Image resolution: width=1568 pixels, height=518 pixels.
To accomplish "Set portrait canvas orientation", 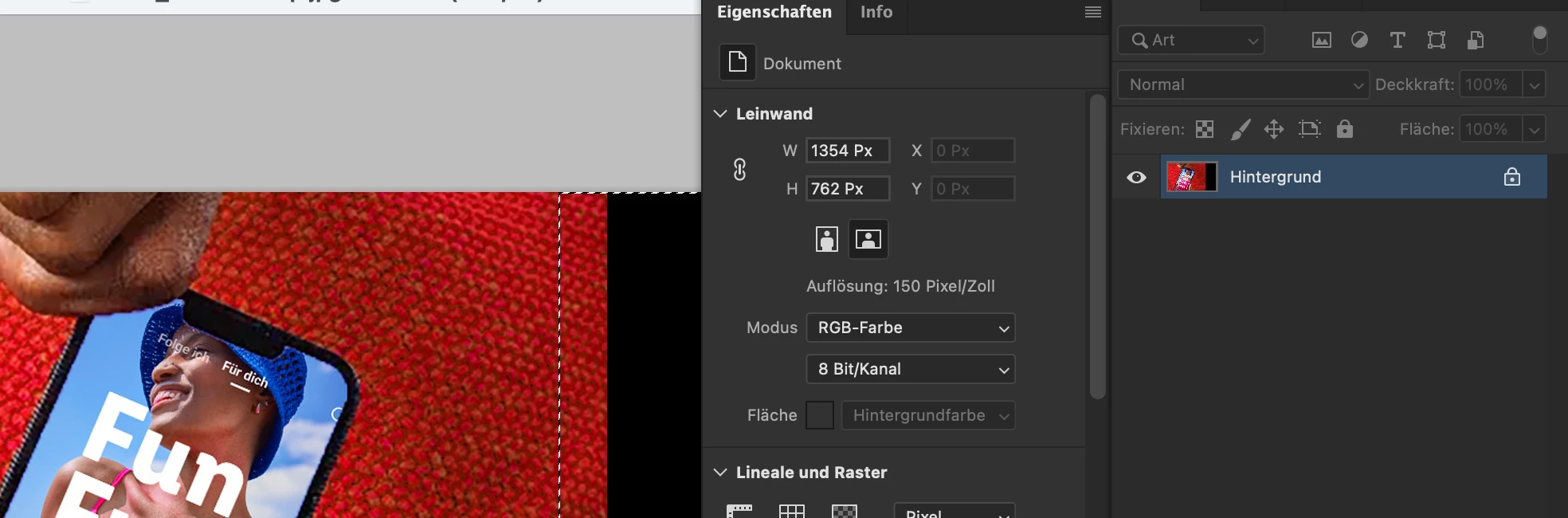I will [x=827, y=239].
